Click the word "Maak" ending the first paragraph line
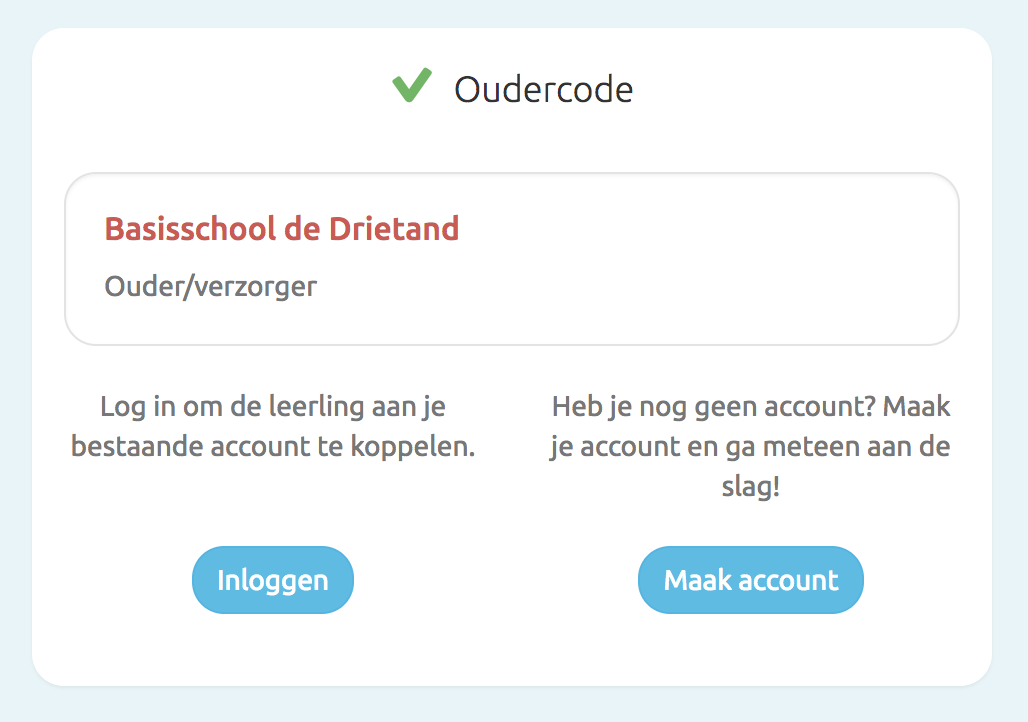 point(916,408)
